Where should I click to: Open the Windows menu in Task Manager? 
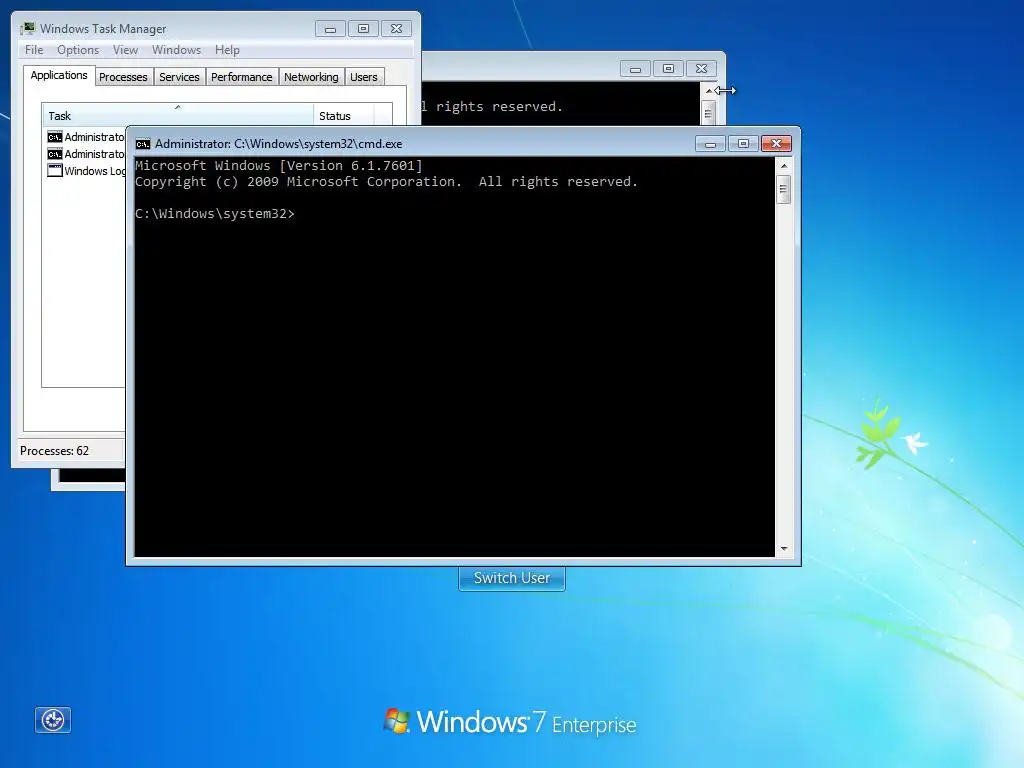click(176, 50)
